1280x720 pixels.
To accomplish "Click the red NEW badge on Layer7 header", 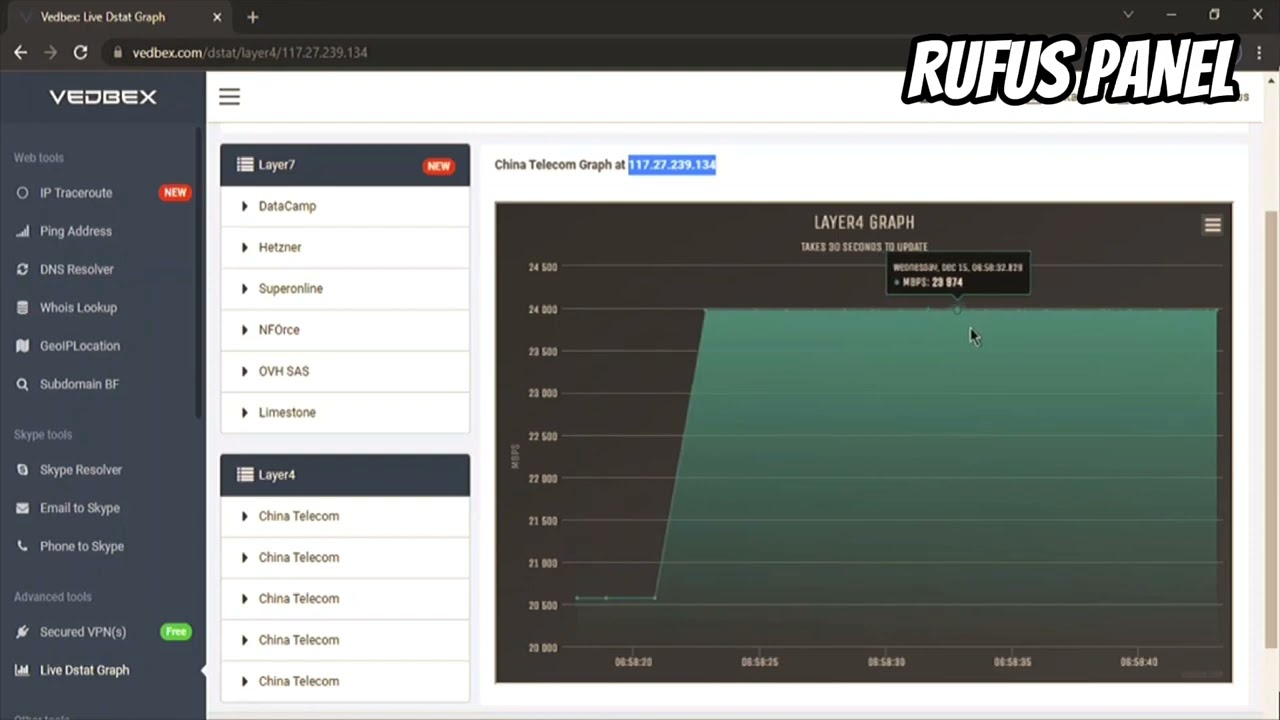I will (x=438, y=166).
